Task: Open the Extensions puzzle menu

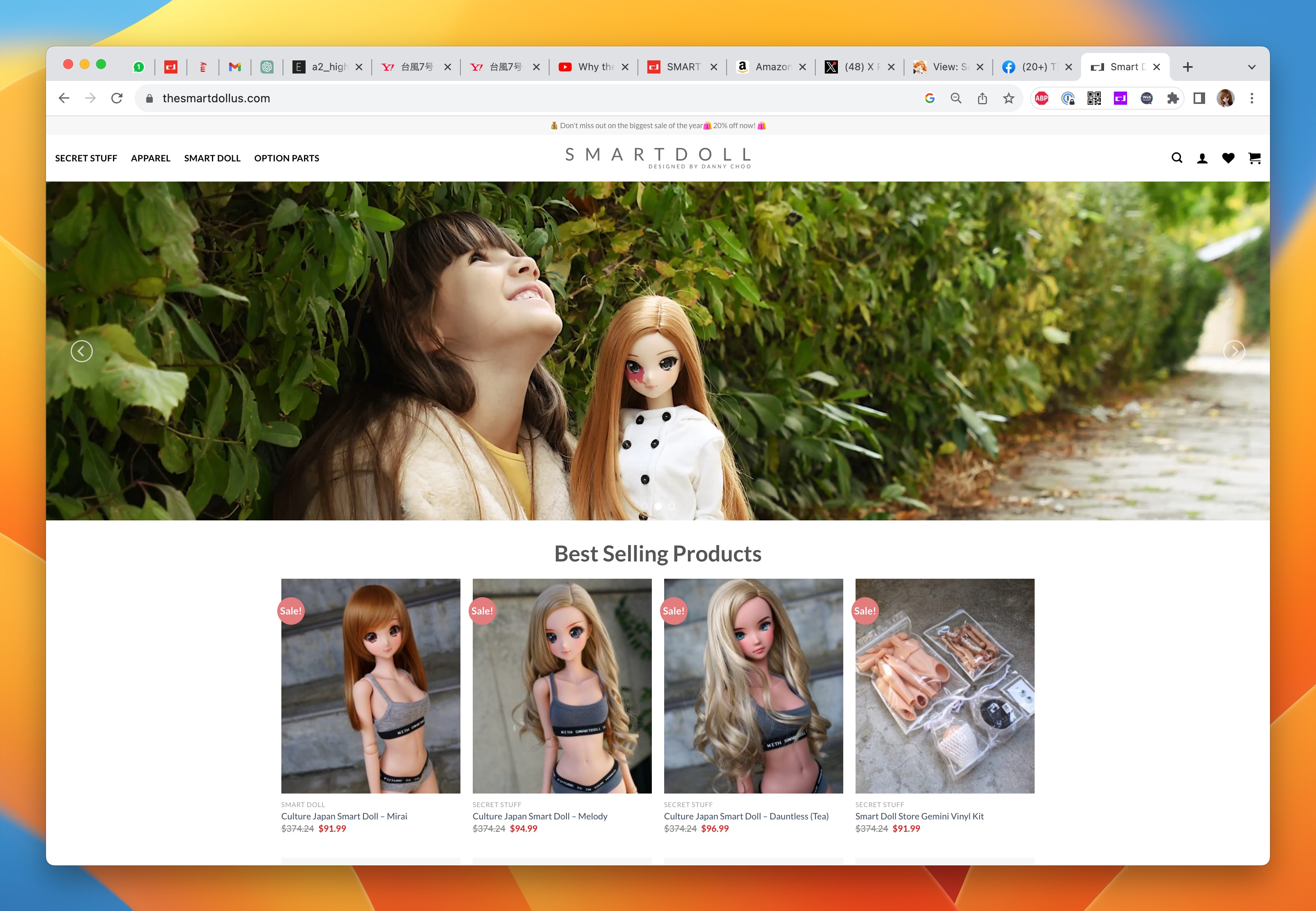Action: (1173, 98)
